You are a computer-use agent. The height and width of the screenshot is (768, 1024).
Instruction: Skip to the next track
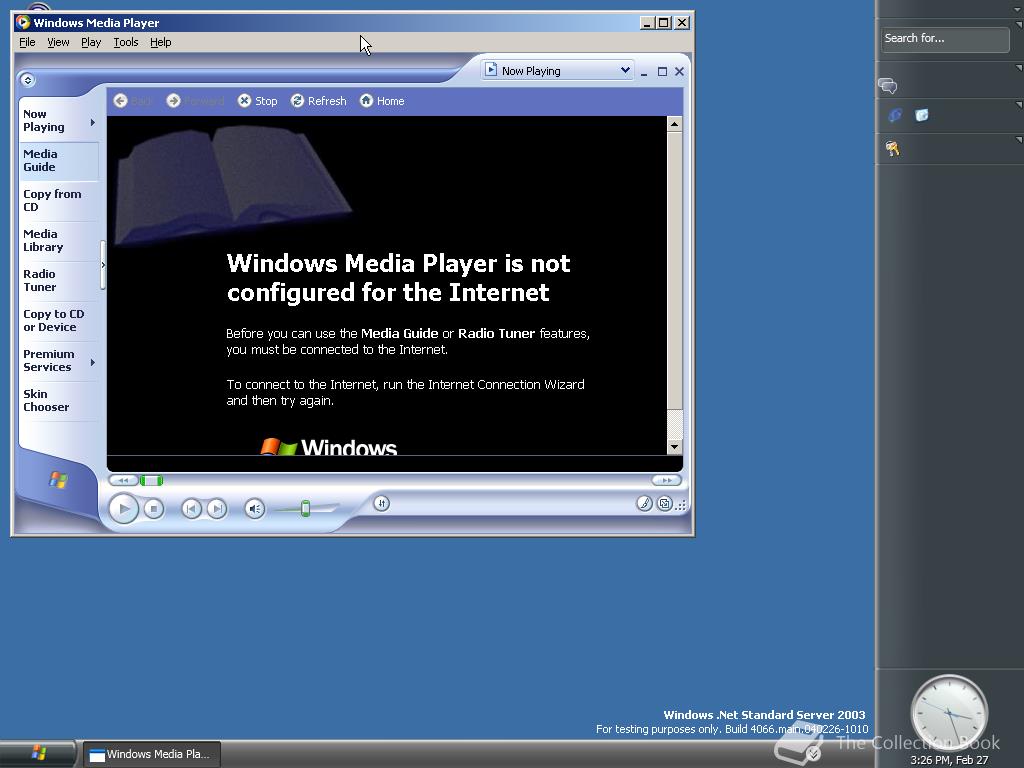[x=217, y=509]
